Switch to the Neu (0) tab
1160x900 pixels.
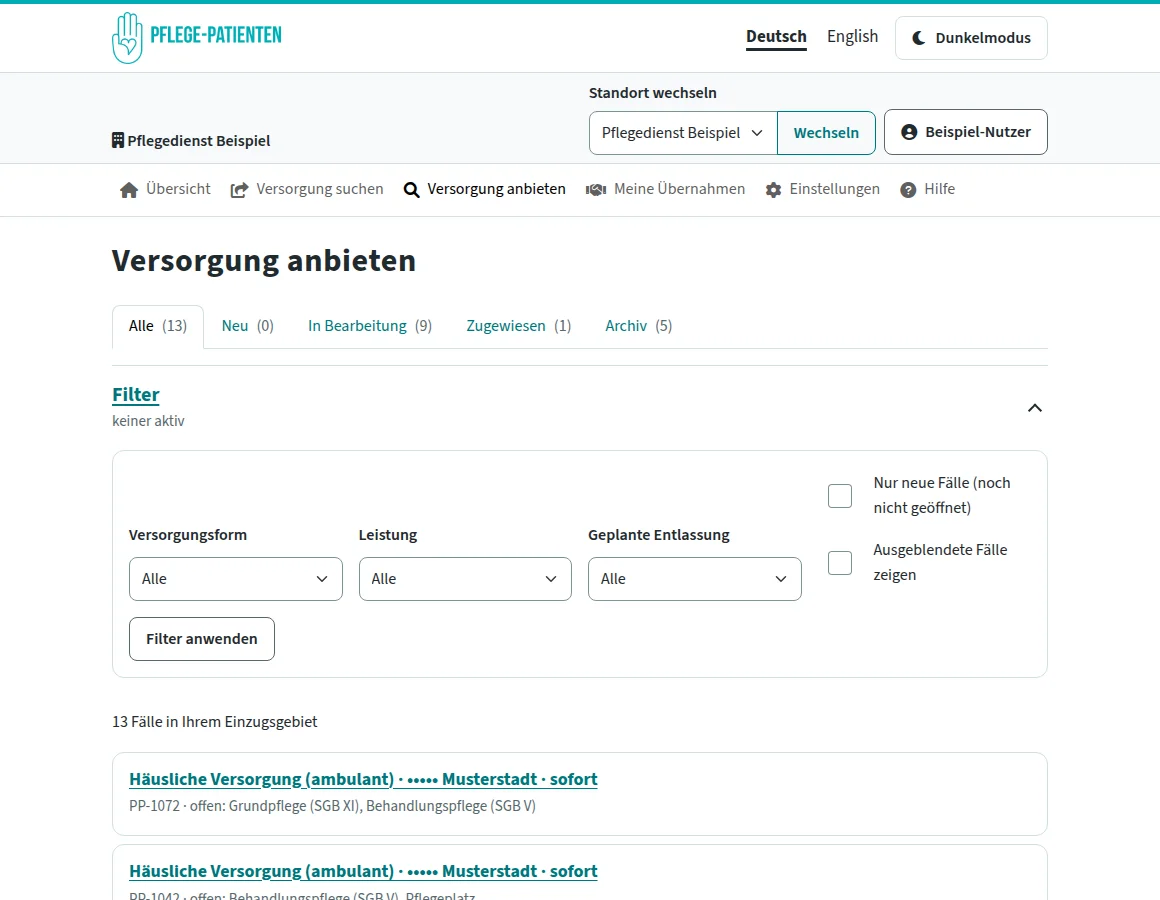(x=248, y=326)
